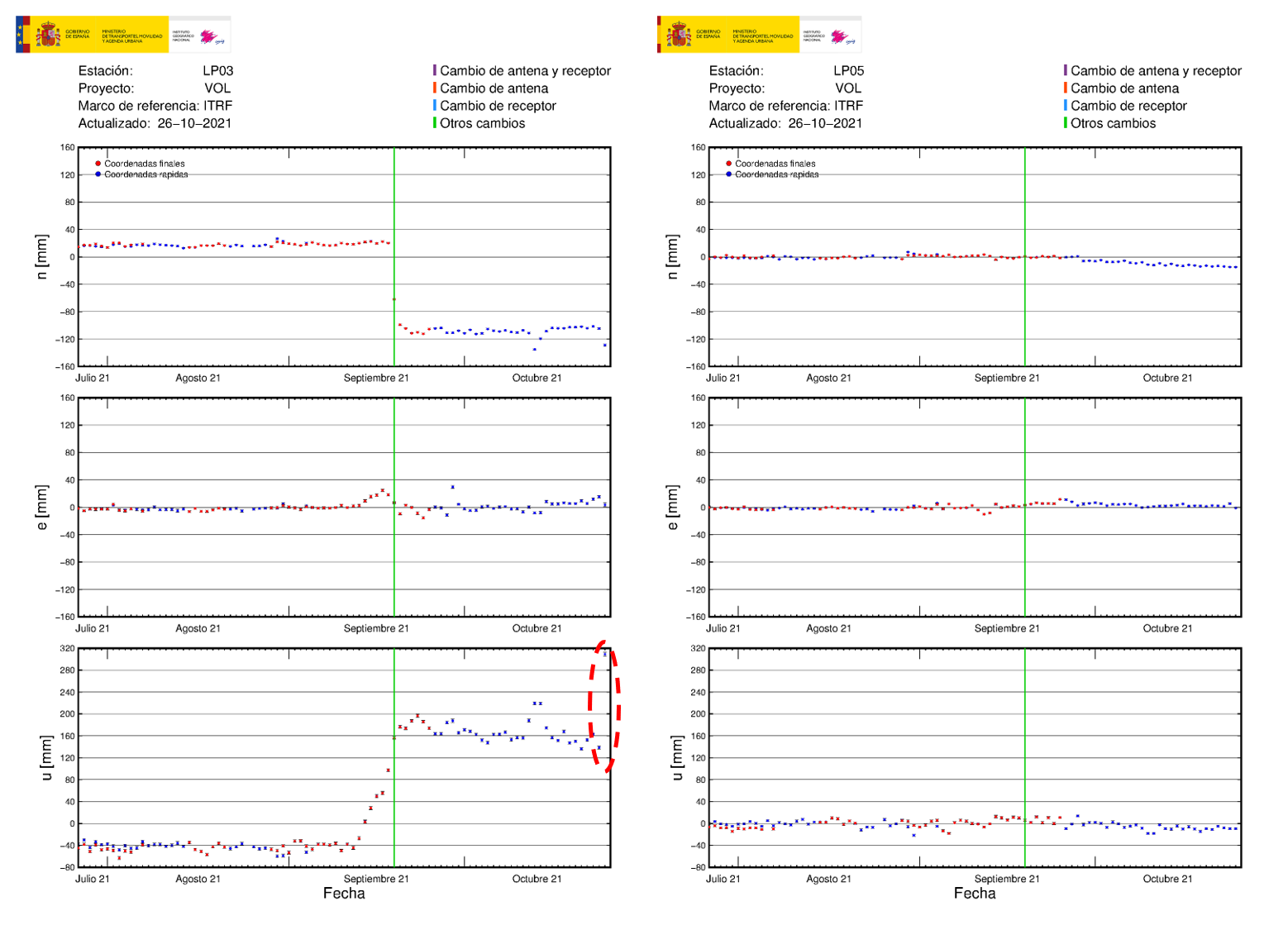Click the Fecha axis label under the LP03 charts
Screen dimensions: 1288x930
pyautogui.click(x=344, y=894)
